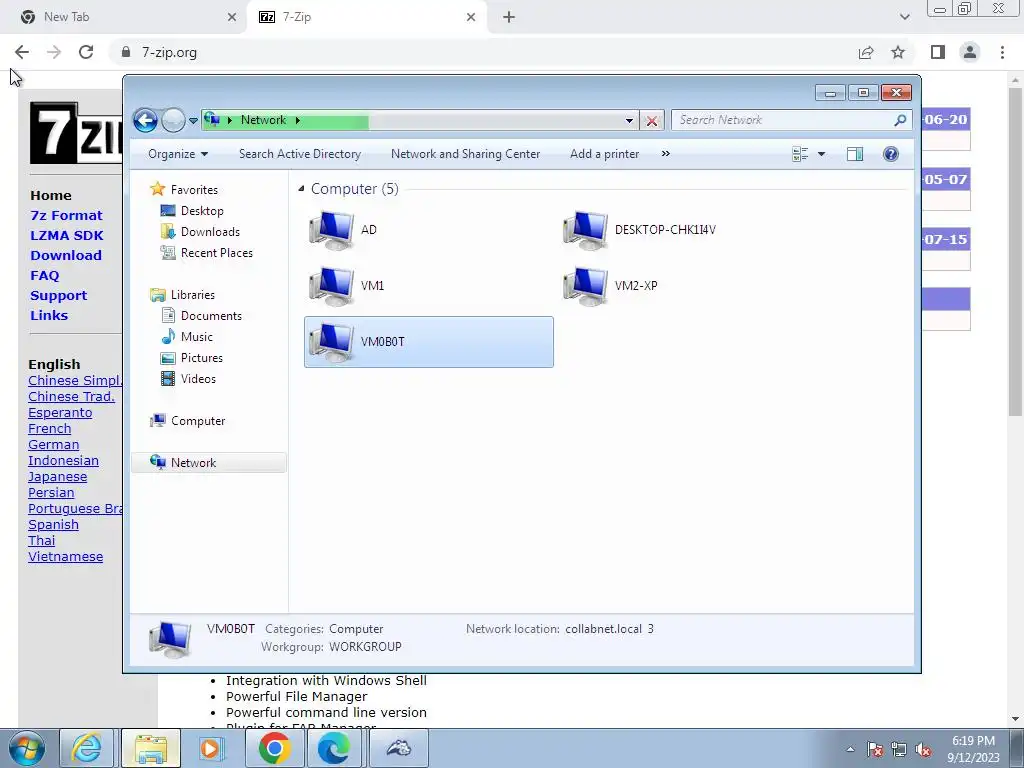Show hidden system tray icons
The image size is (1024, 768).
click(x=850, y=749)
